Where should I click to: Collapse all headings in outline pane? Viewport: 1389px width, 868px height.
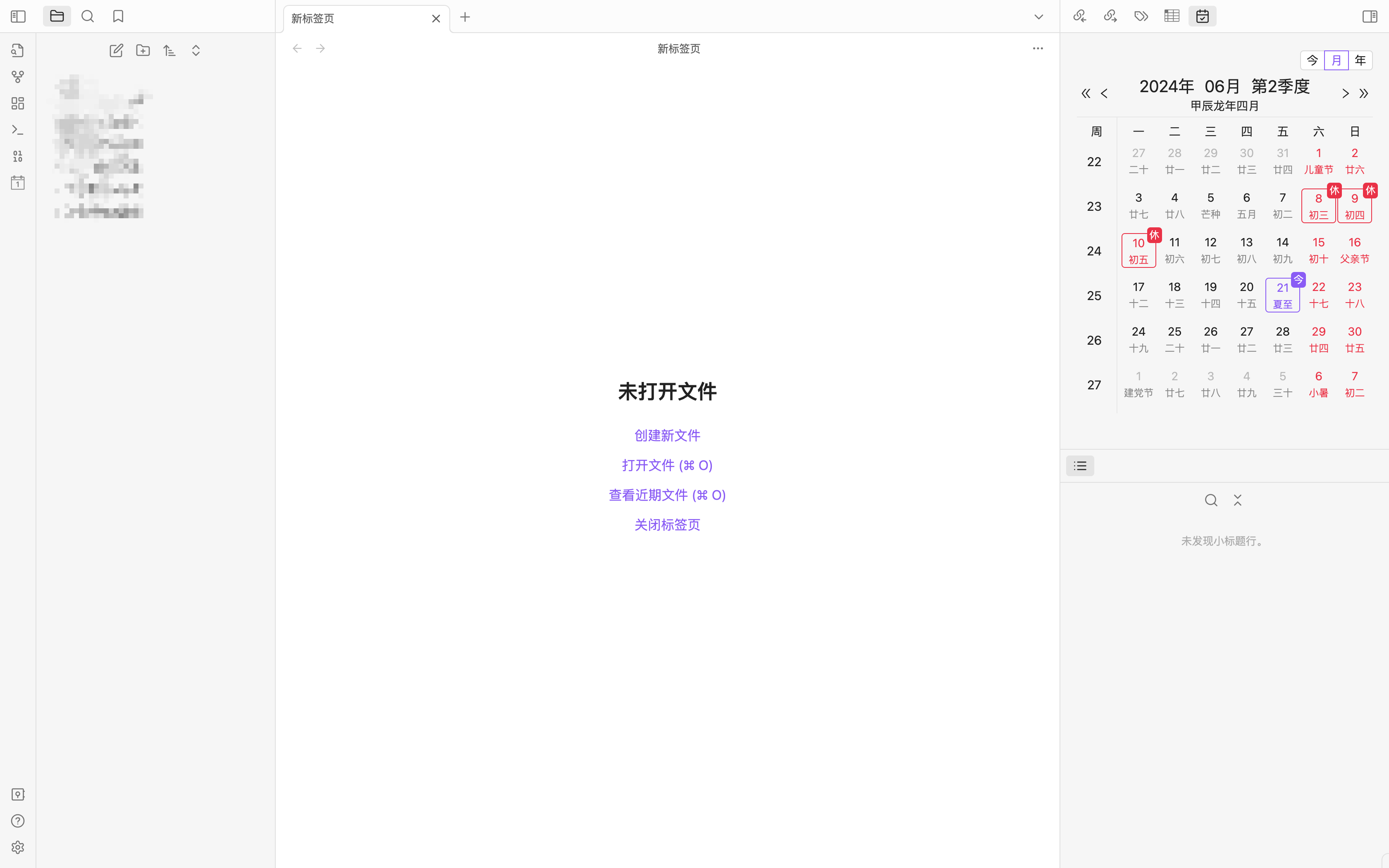coord(1237,500)
